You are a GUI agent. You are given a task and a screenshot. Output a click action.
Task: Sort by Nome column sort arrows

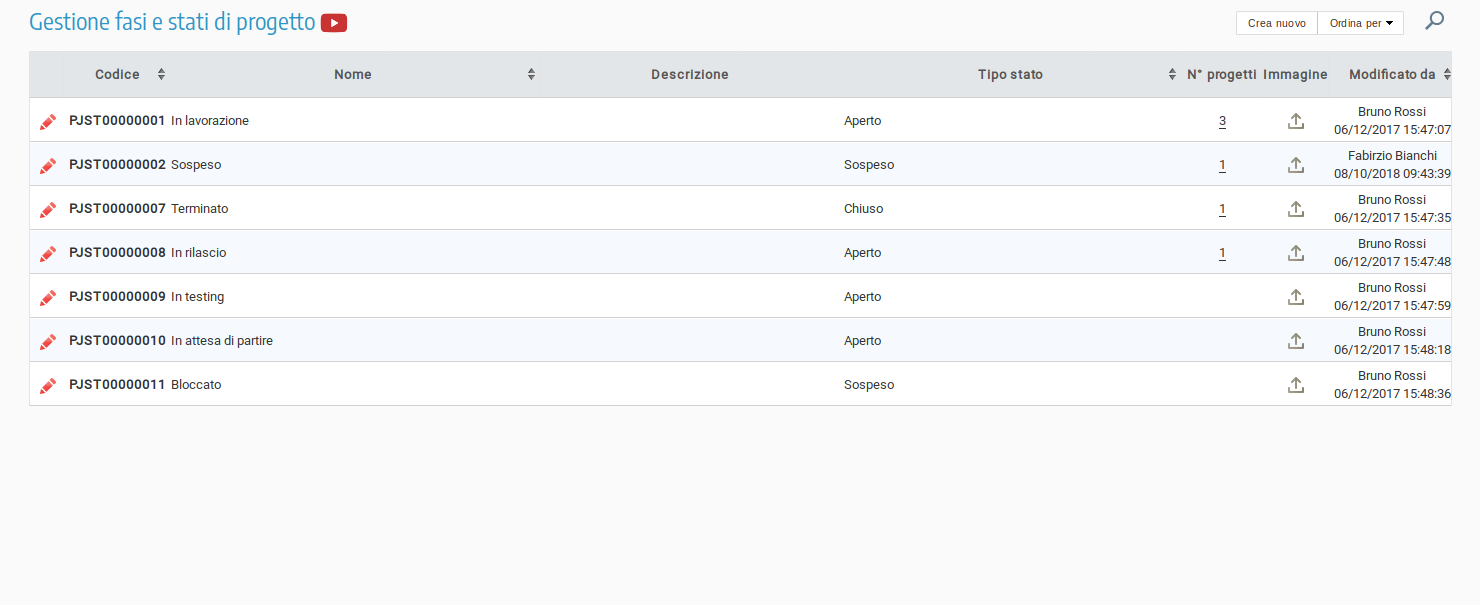(531, 74)
